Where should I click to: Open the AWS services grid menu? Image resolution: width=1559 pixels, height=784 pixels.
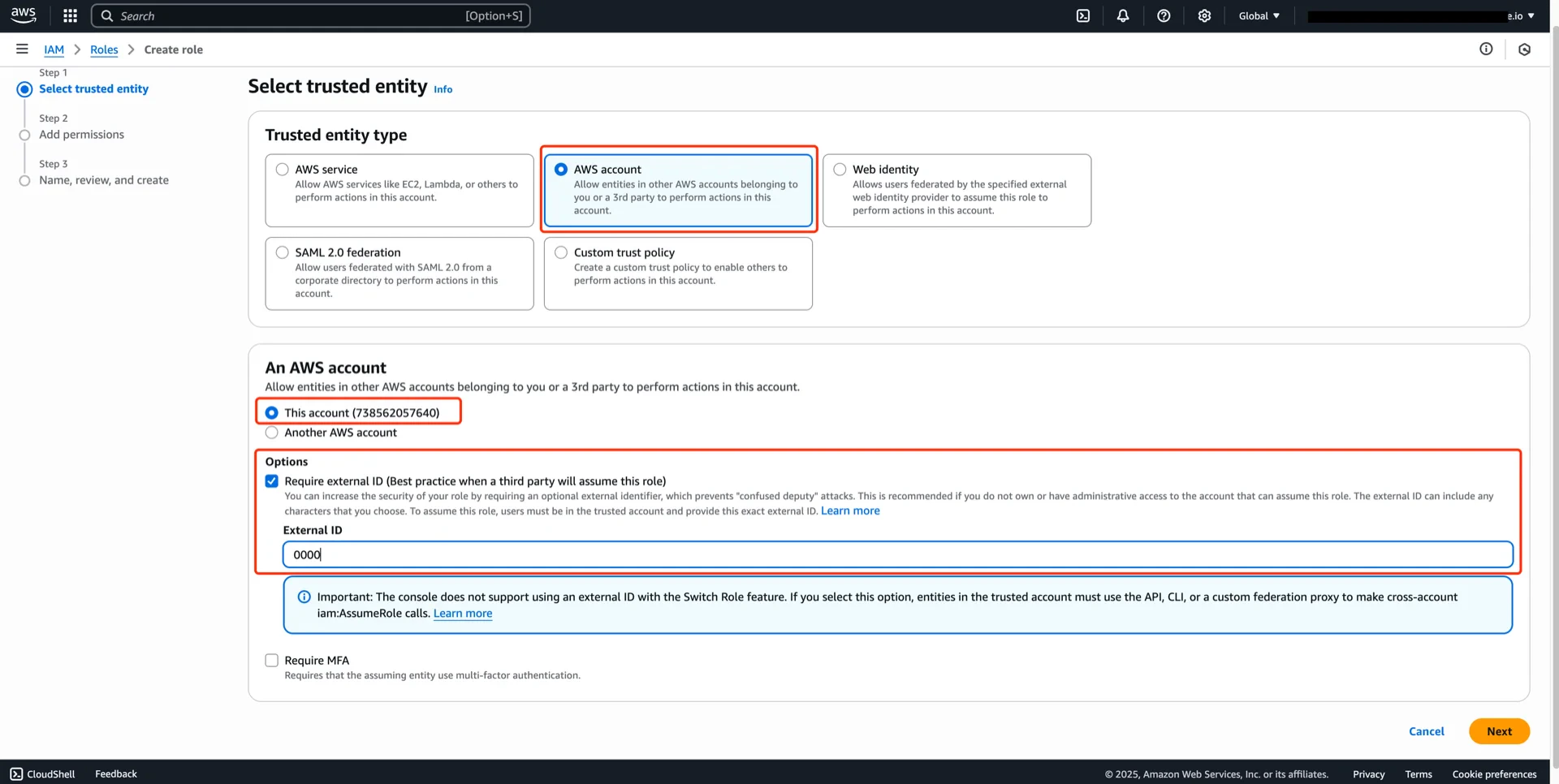[70, 15]
